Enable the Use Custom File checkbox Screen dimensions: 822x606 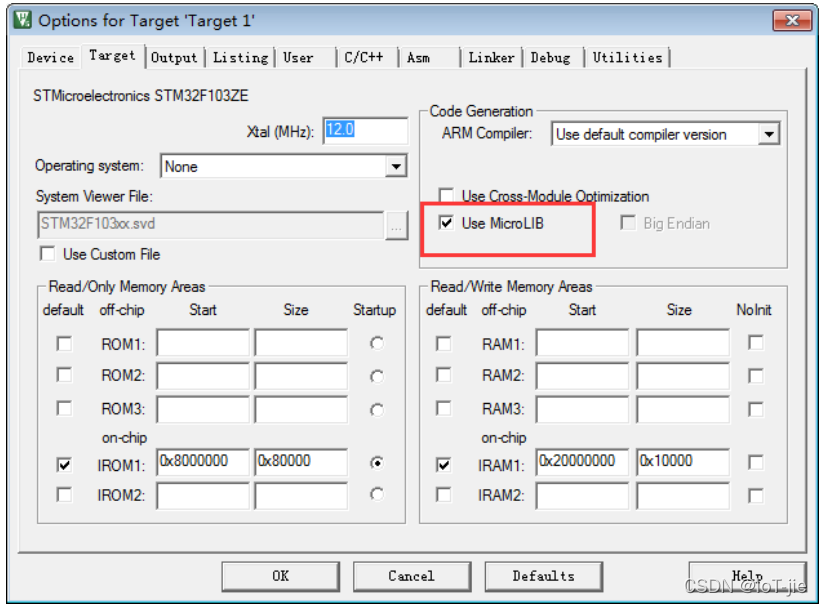[x=48, y=254]
